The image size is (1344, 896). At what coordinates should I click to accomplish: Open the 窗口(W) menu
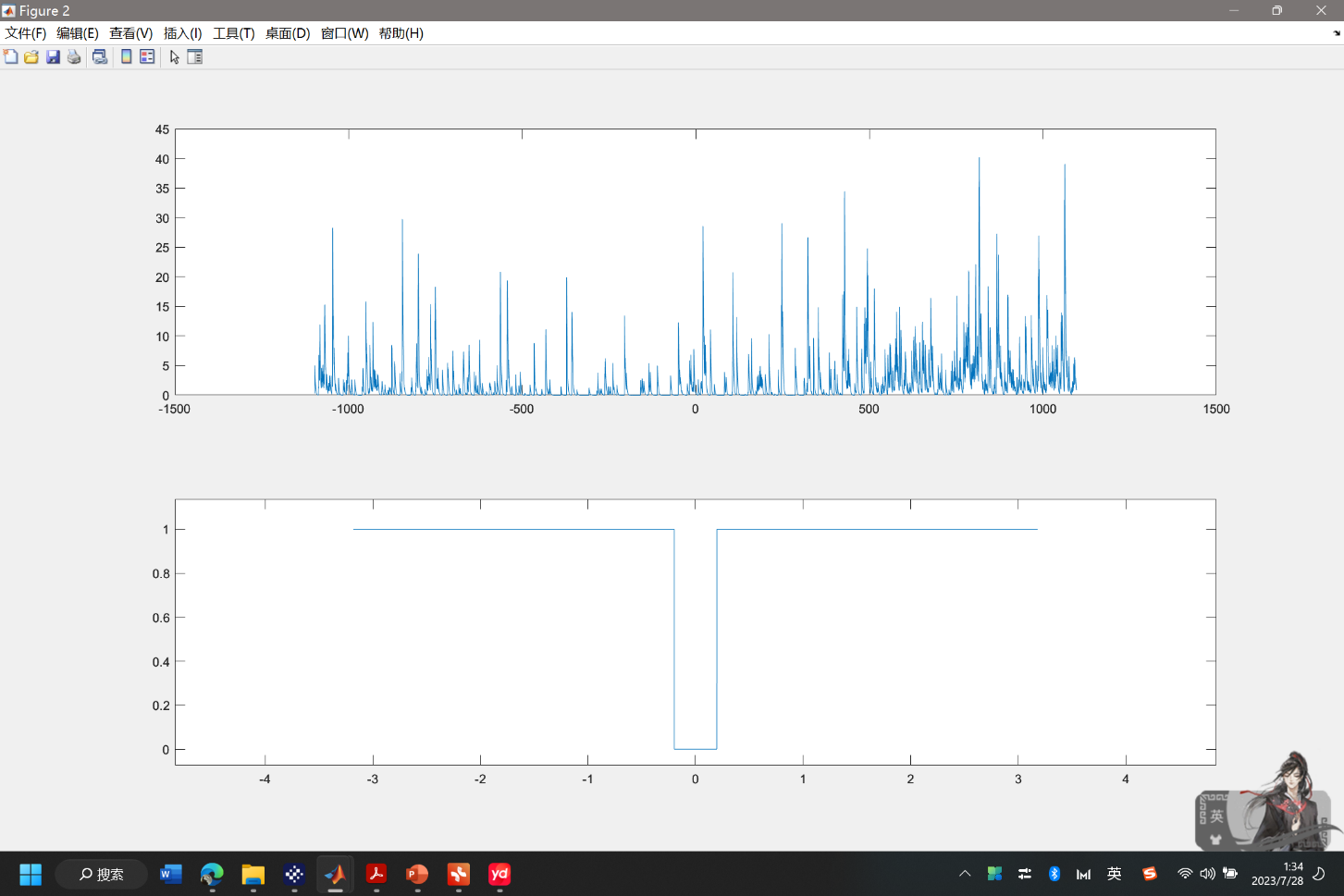[344, 33]
